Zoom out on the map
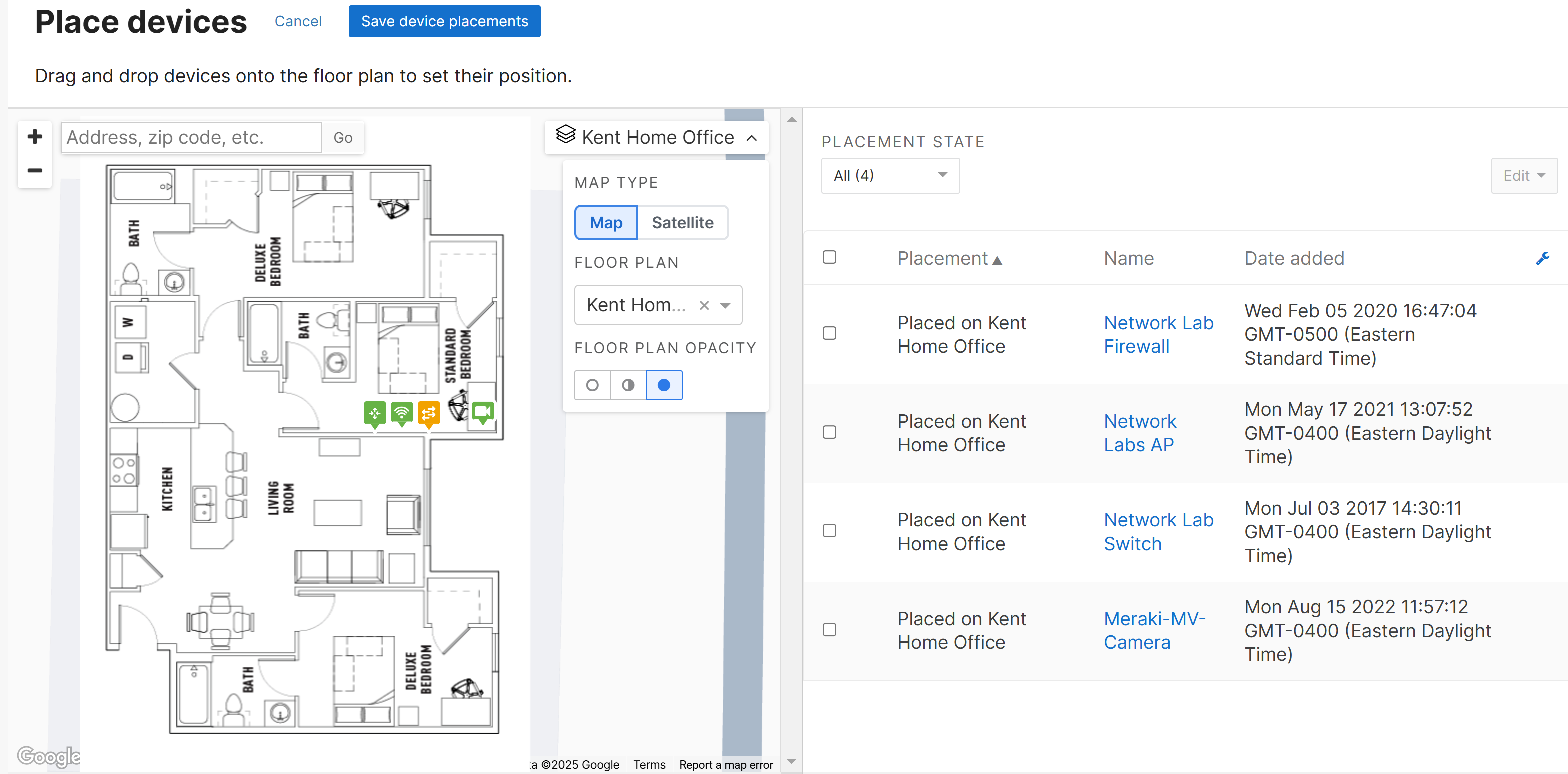1568x774 pixels. click(35, 171)
